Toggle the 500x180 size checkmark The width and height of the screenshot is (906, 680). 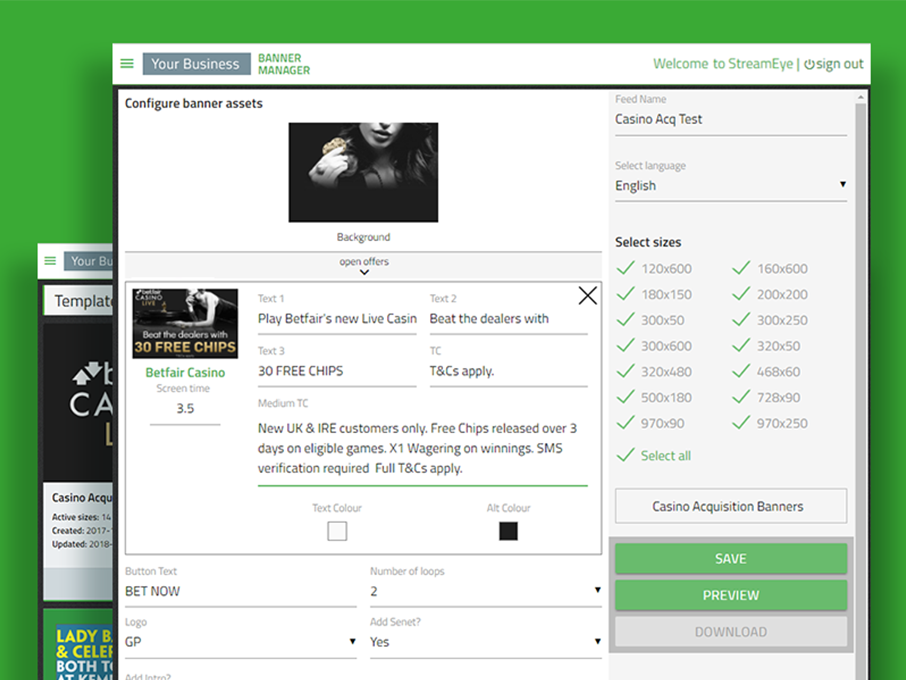tap(626, 397)
